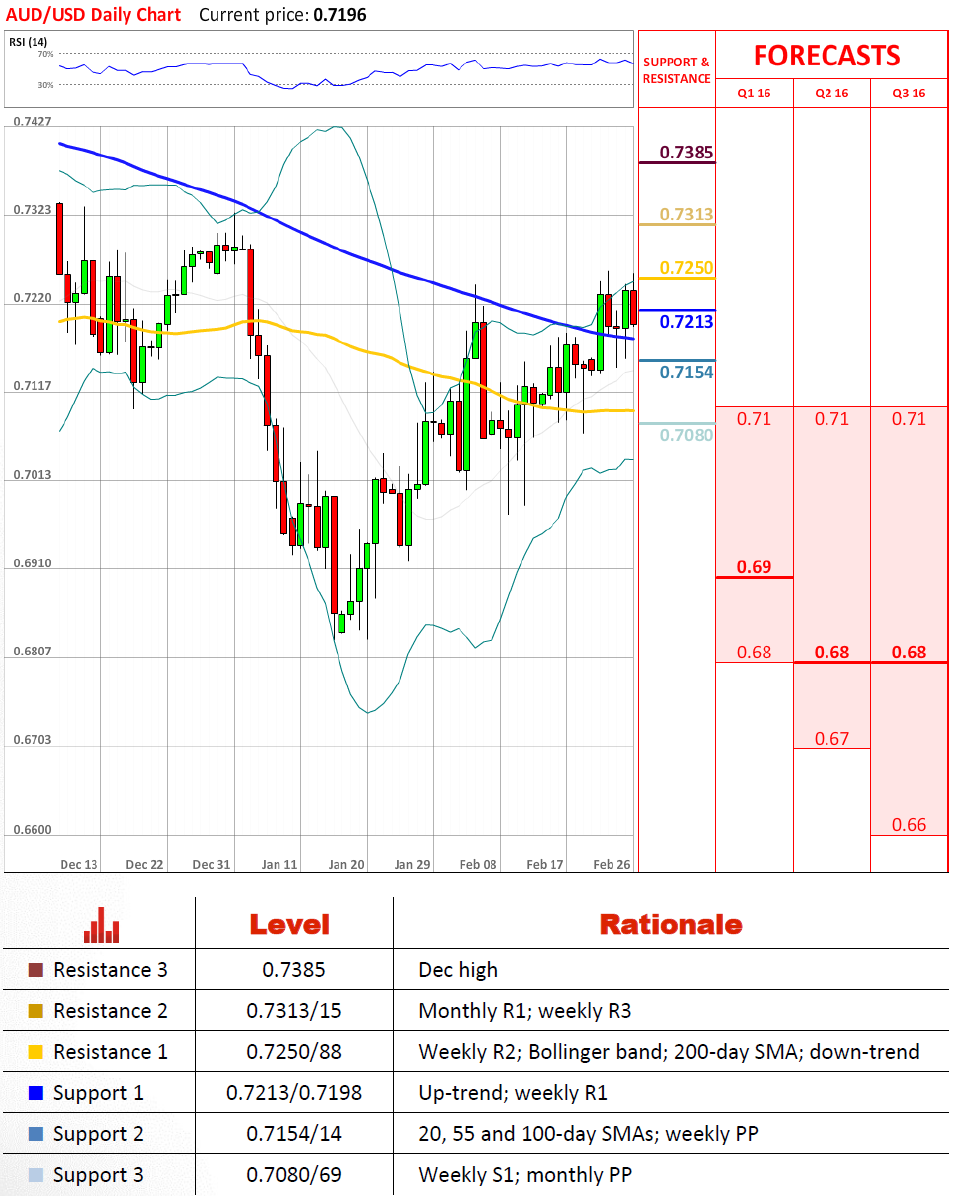
Task: Click the 0.7213/0.7198 level cell
Action: tap(294, 1094)
